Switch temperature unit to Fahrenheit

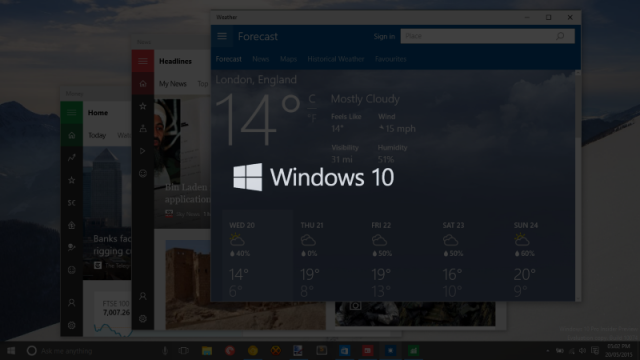(312, 118)
